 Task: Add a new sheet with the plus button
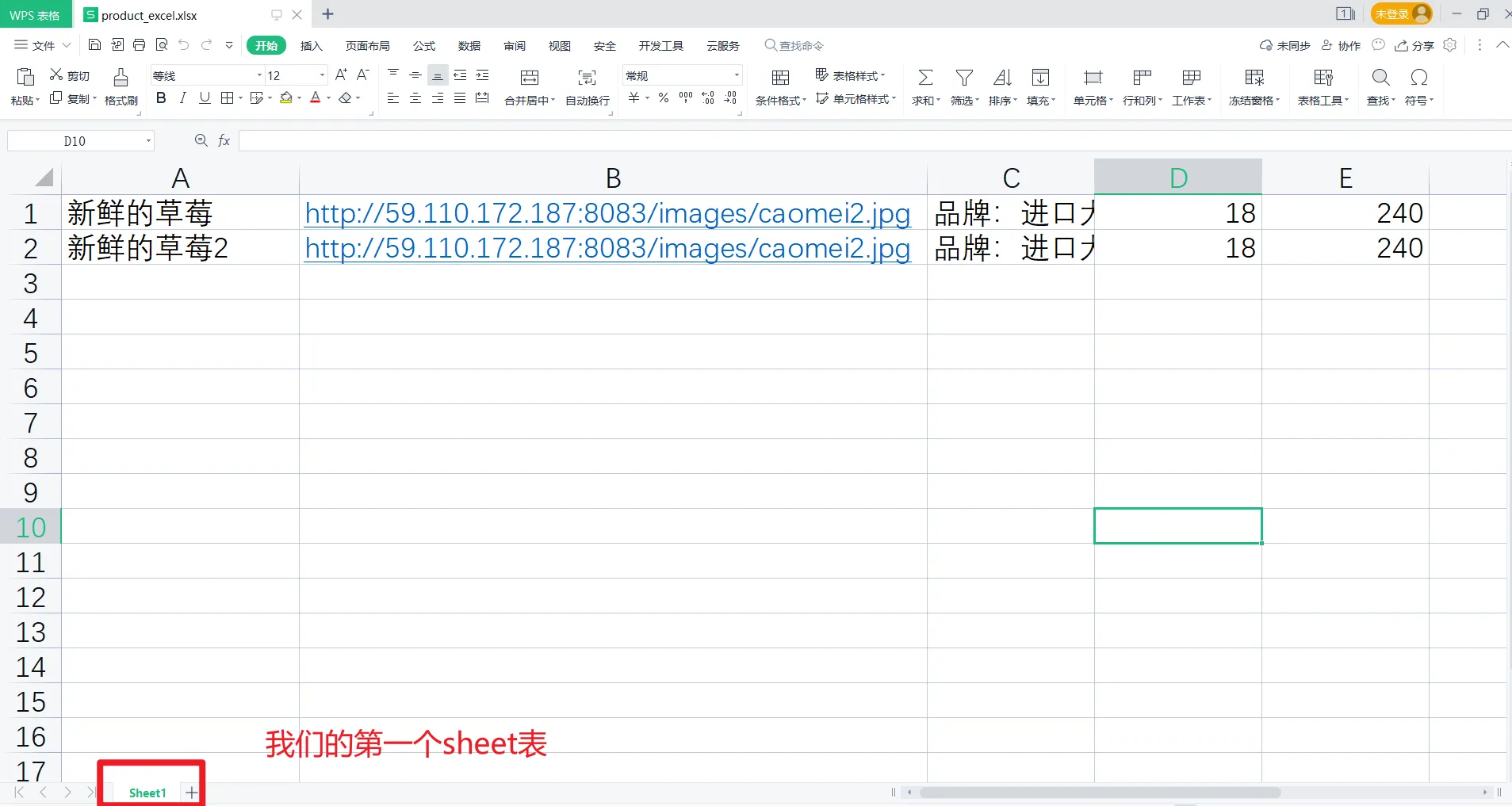point(192,793)
